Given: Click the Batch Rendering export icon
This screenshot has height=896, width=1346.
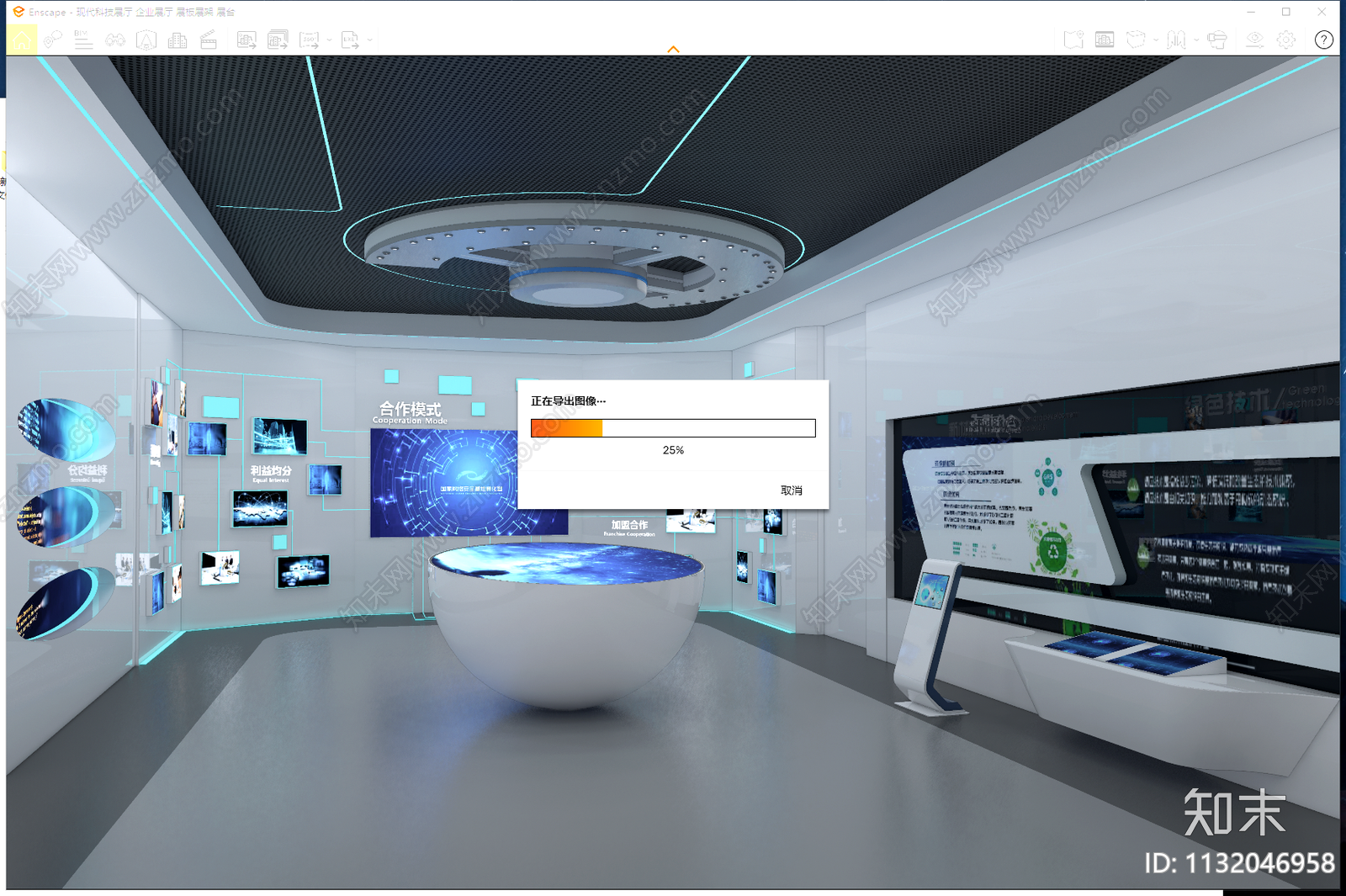Looking at the screenshot, I should pyautogui.click(x=278, y=40).
